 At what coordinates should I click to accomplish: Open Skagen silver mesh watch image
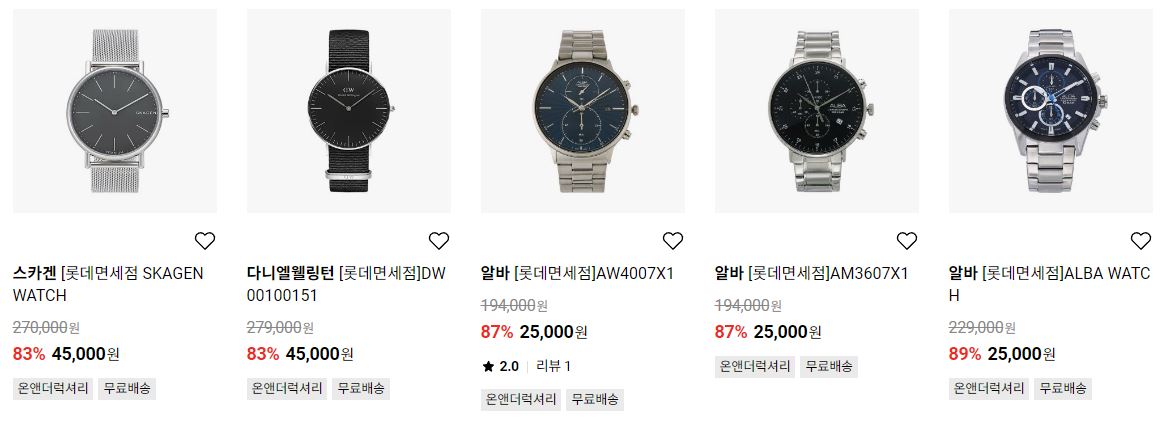(115, 111)
